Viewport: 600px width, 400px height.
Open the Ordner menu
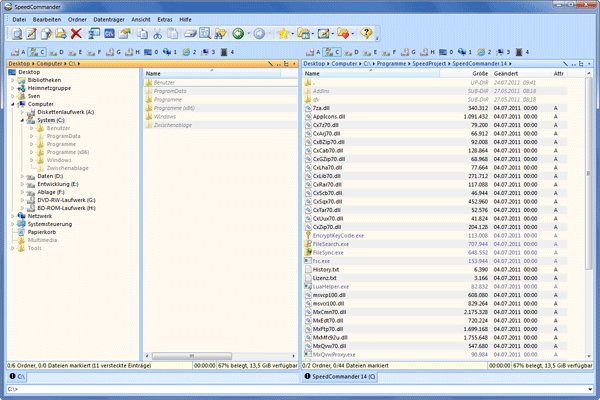tap(77, 20)
